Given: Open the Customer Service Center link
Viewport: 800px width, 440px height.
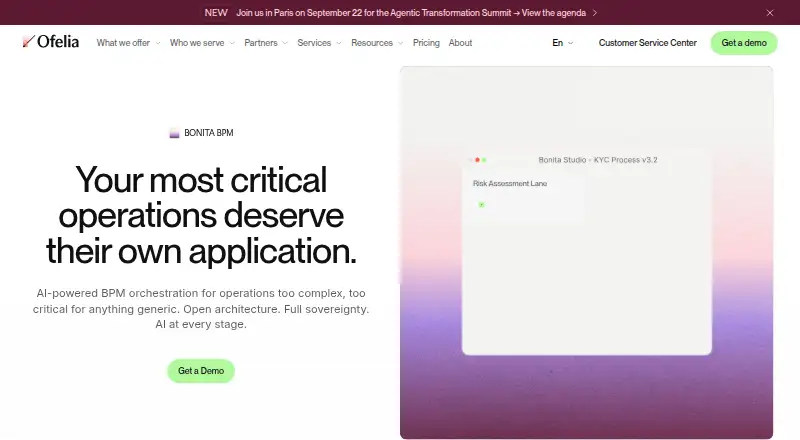Looking at the screenshot, I should [x=647, y=43].
